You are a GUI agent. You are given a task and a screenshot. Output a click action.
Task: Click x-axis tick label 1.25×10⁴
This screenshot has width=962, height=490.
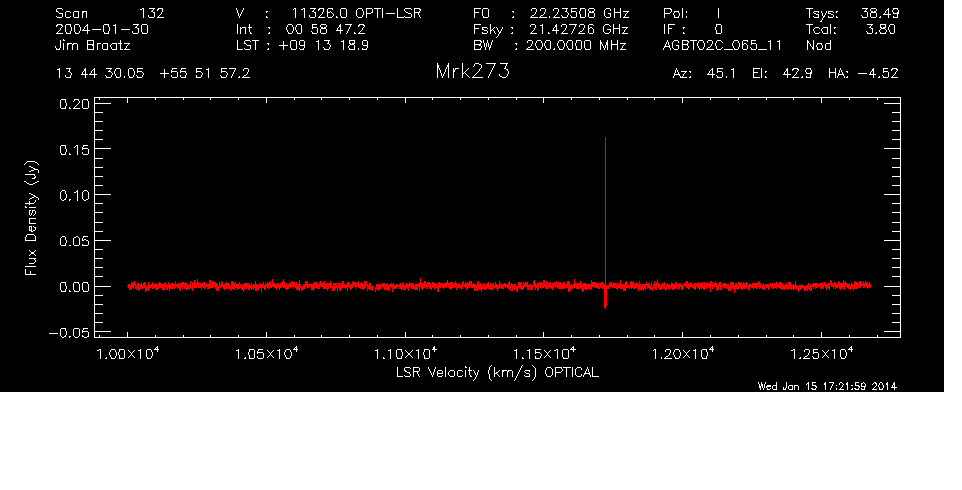point(822,354)
